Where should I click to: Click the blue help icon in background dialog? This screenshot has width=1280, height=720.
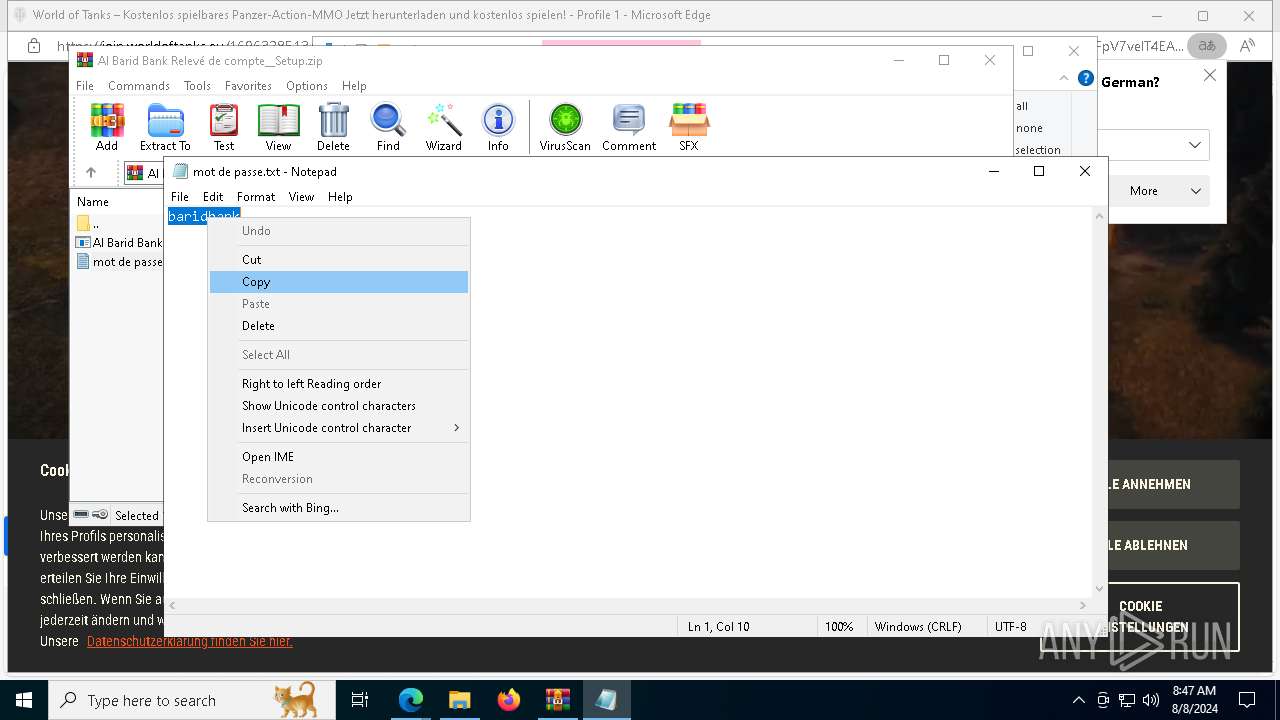[1086, 78]
